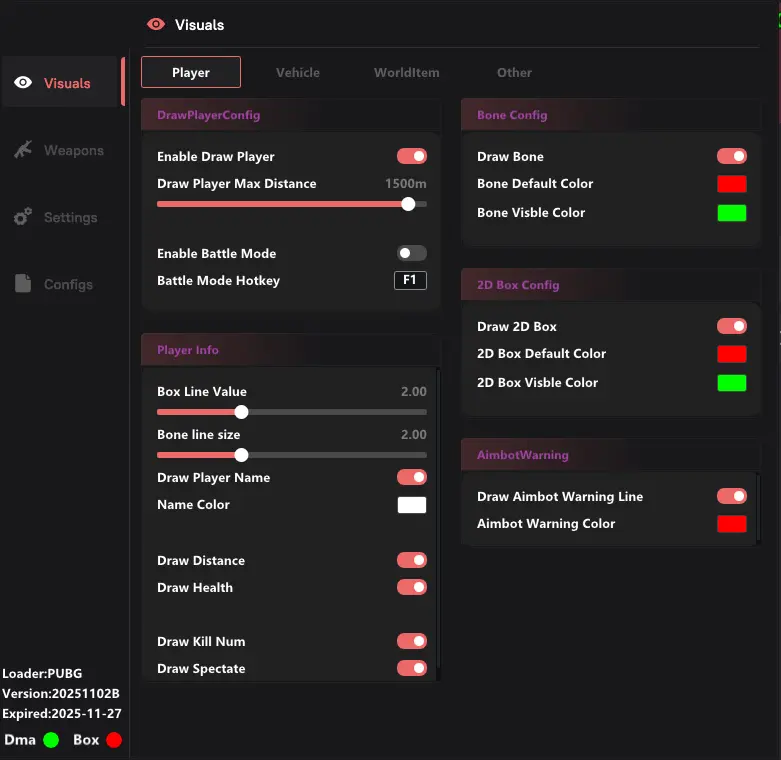The height and width of the screenshot is (760, 781).
Task: Click the rifle icon for Weapons
Action: (23, 150)
